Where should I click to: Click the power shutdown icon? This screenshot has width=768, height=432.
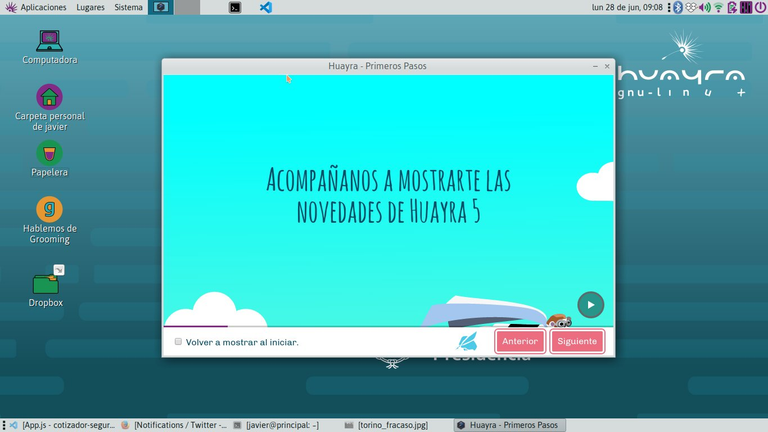tap(760, 7)
